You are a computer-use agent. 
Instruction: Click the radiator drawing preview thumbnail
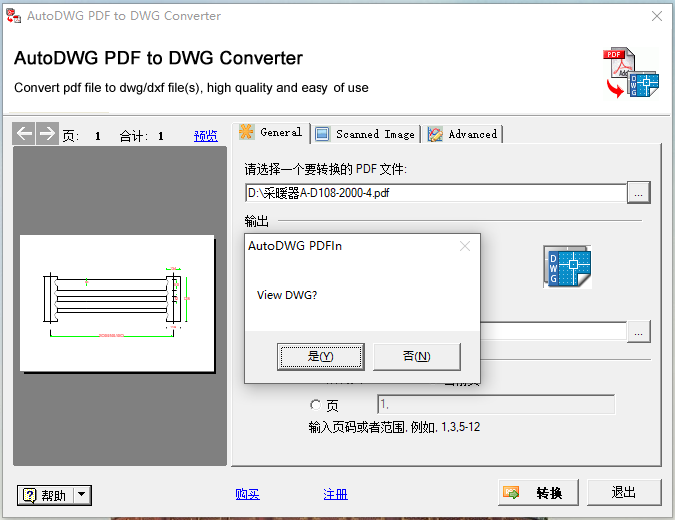(117, 303)
